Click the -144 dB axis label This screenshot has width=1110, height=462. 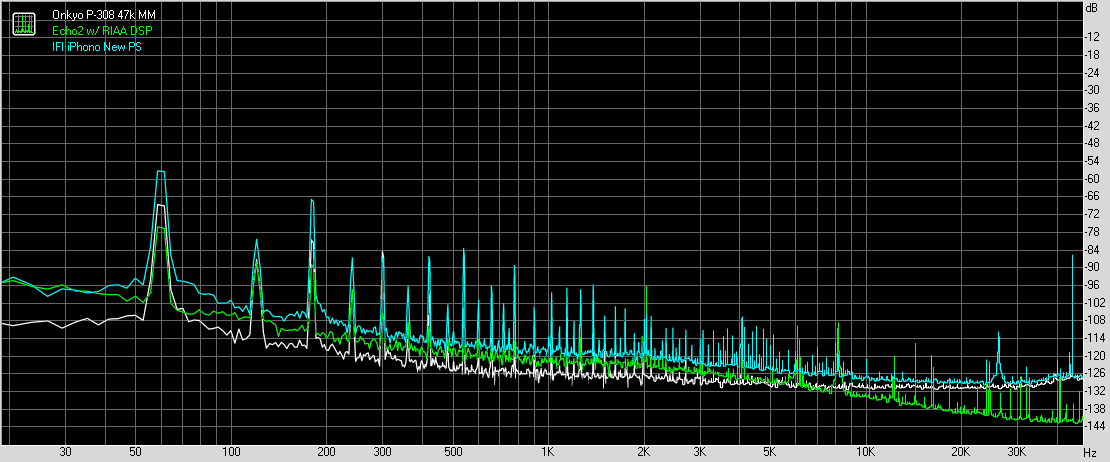1094,426
